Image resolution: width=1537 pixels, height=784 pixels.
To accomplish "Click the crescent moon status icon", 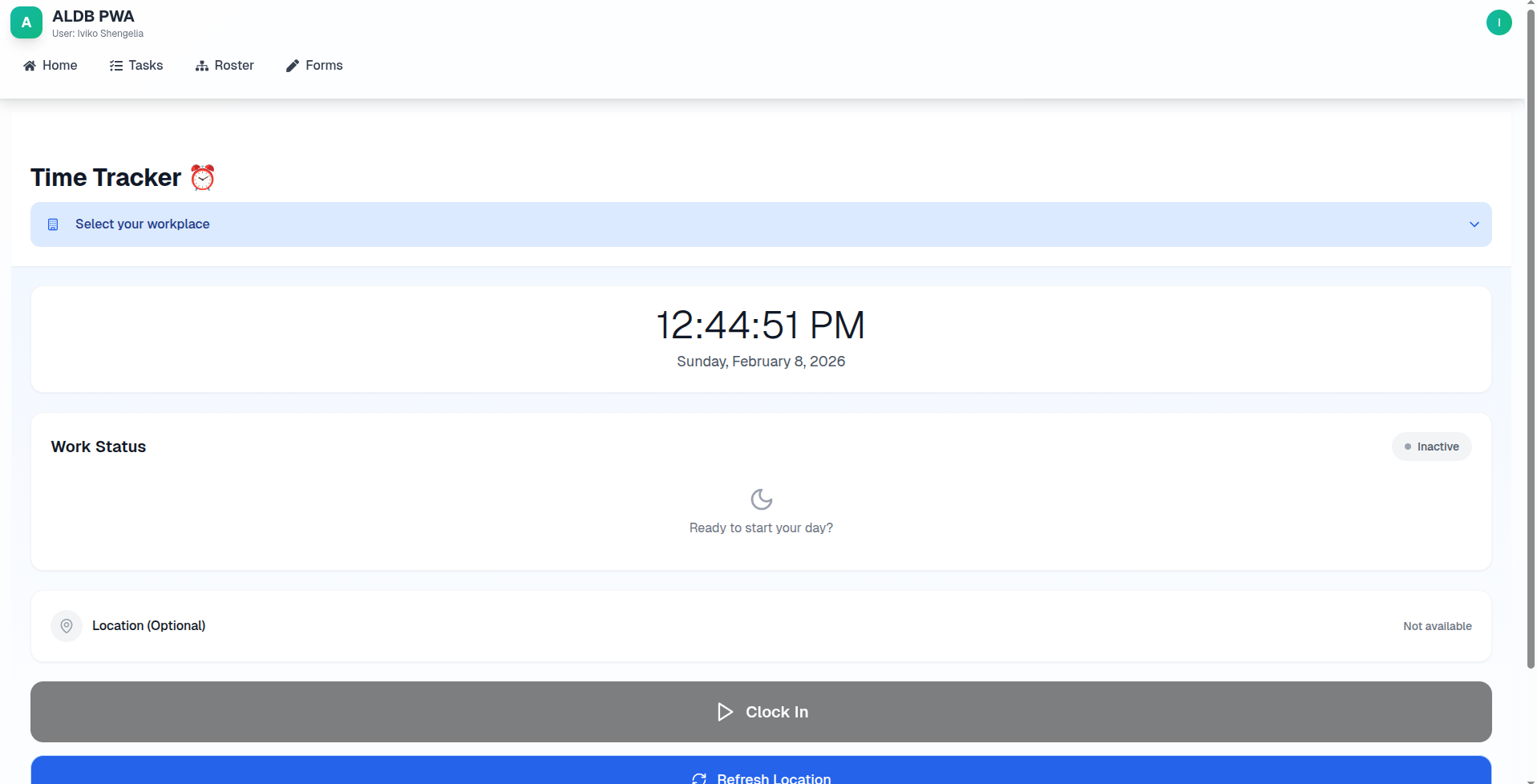I will coord(761,499).
